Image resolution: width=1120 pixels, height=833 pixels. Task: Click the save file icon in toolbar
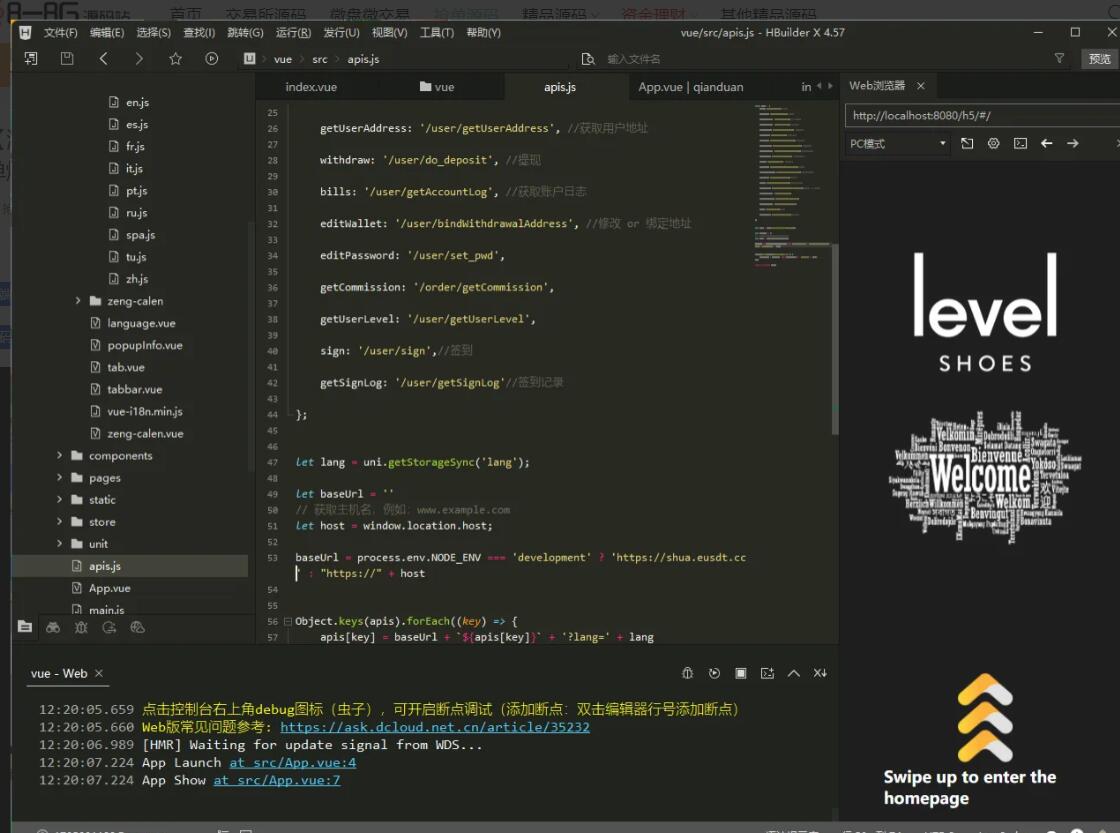coord(67,59)
